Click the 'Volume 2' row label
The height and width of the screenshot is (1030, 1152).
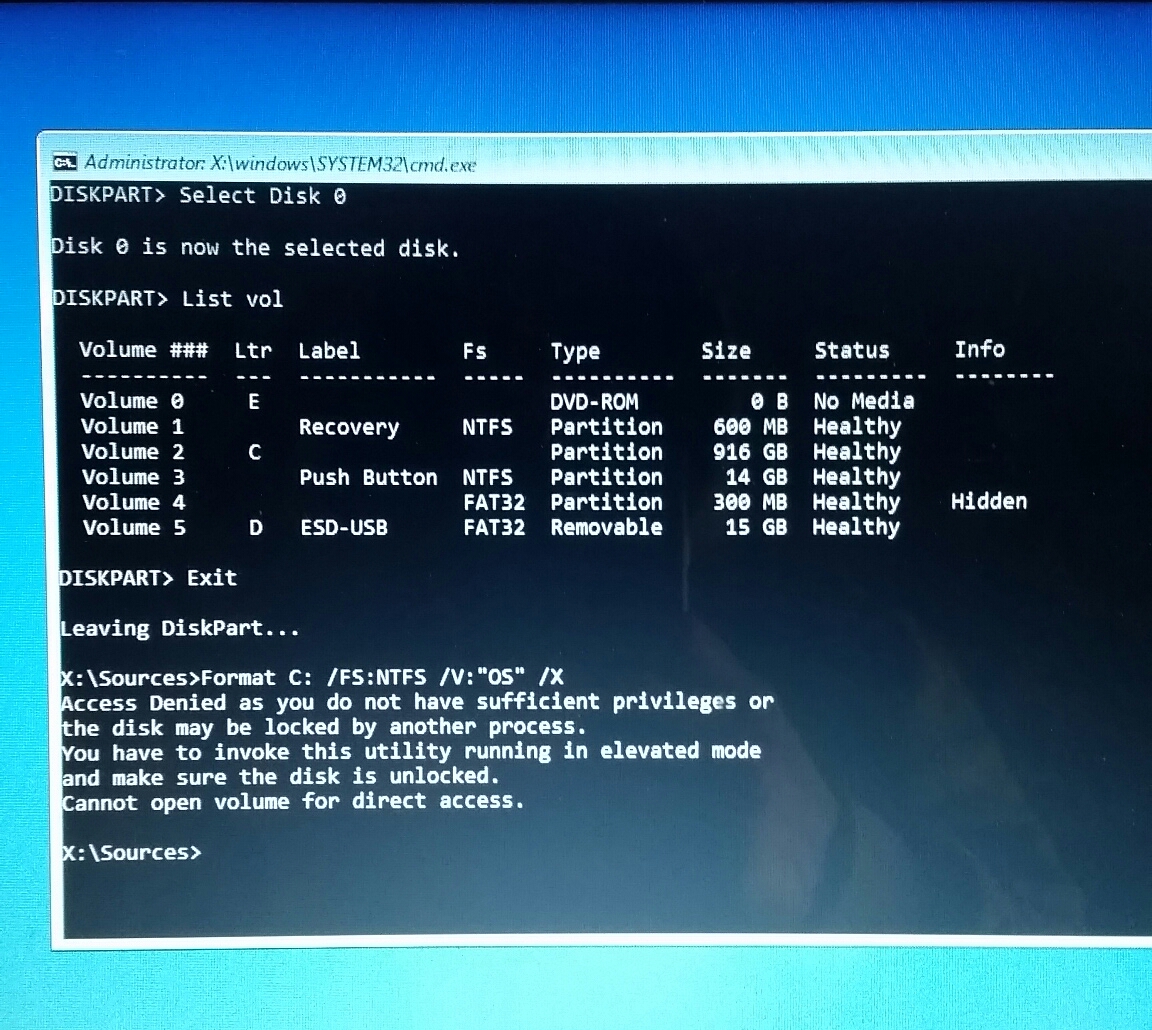click(x=133, y=451)
